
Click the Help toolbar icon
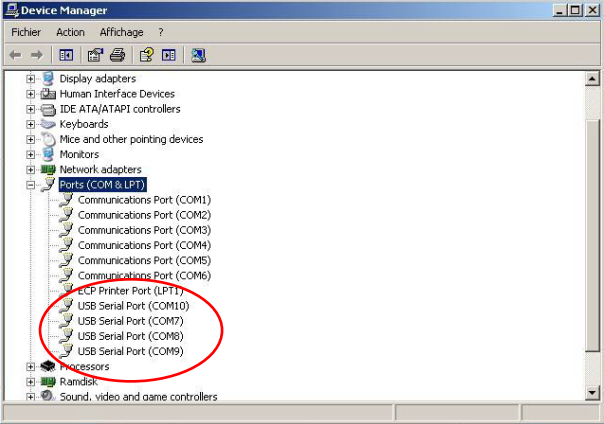point(146,55)
